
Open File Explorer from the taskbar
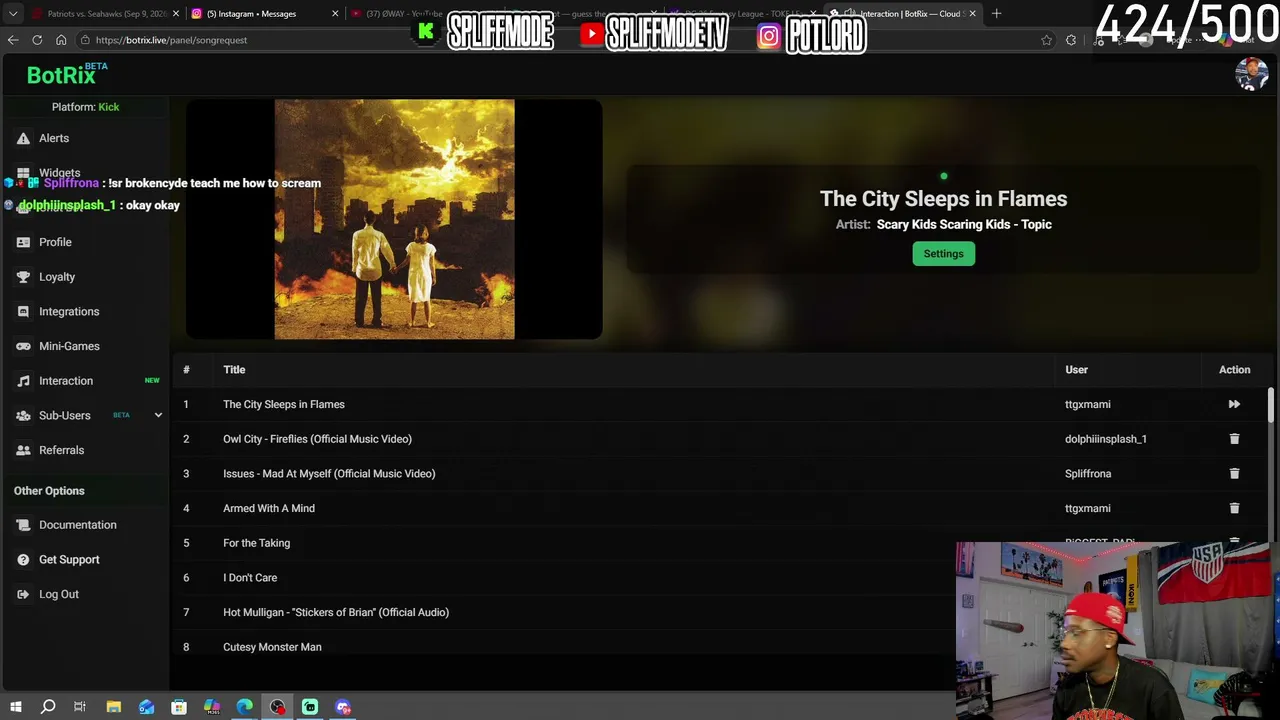[x=114, y=707]
